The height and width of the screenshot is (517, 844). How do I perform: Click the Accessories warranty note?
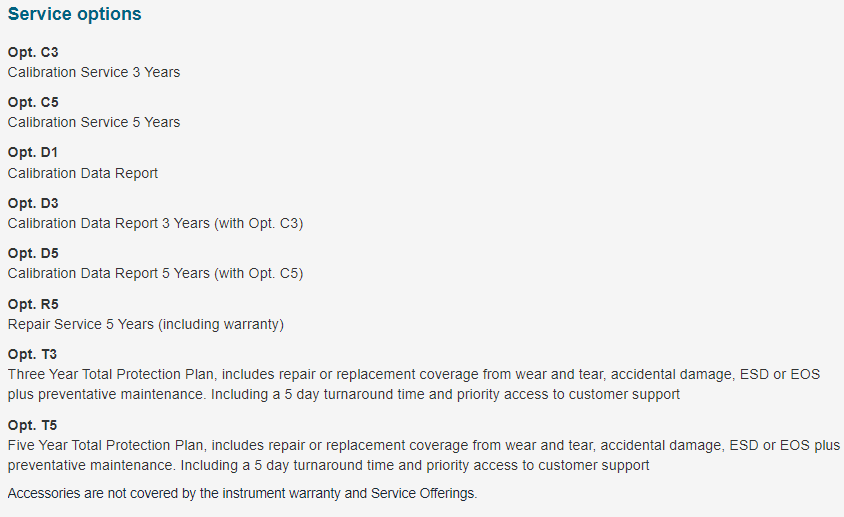tap(242, 493)
